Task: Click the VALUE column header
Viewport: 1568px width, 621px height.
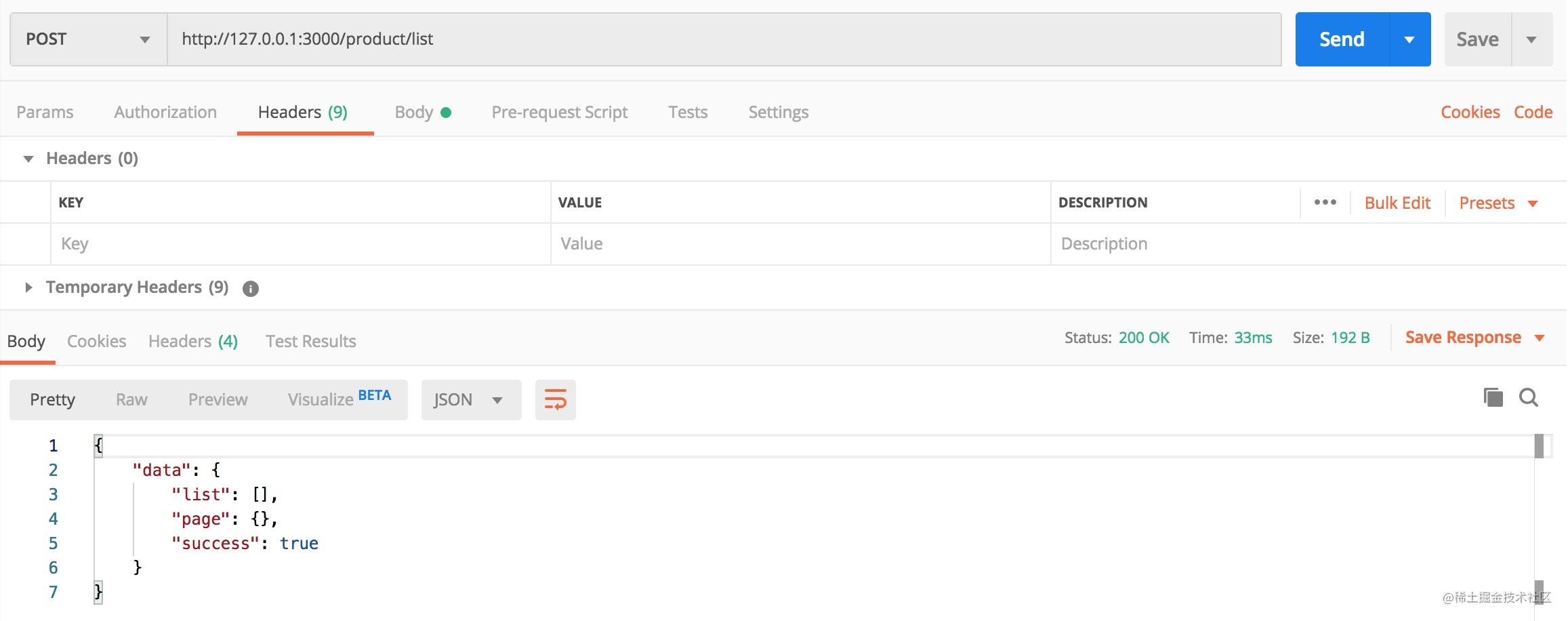Action: point(580,203)
